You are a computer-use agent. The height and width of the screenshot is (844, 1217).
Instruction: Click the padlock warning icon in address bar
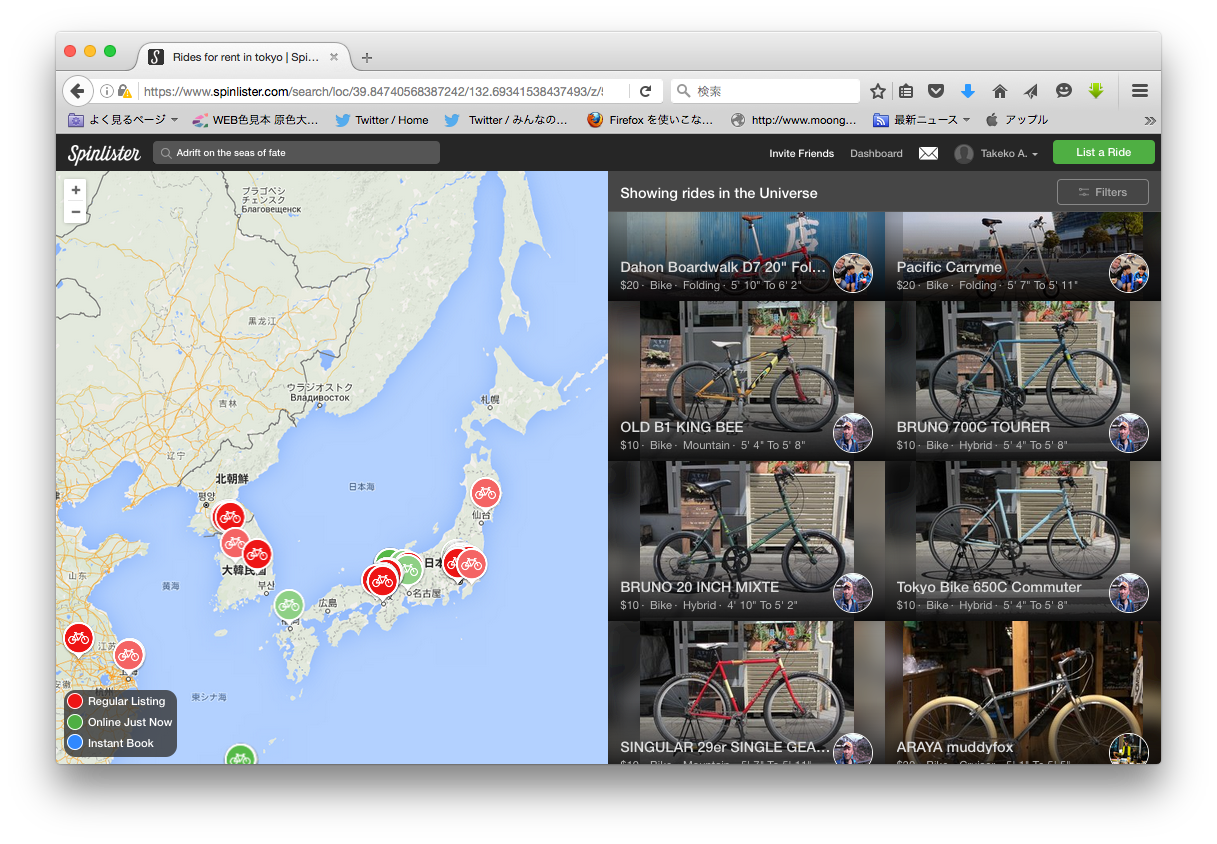coord(124,91)
